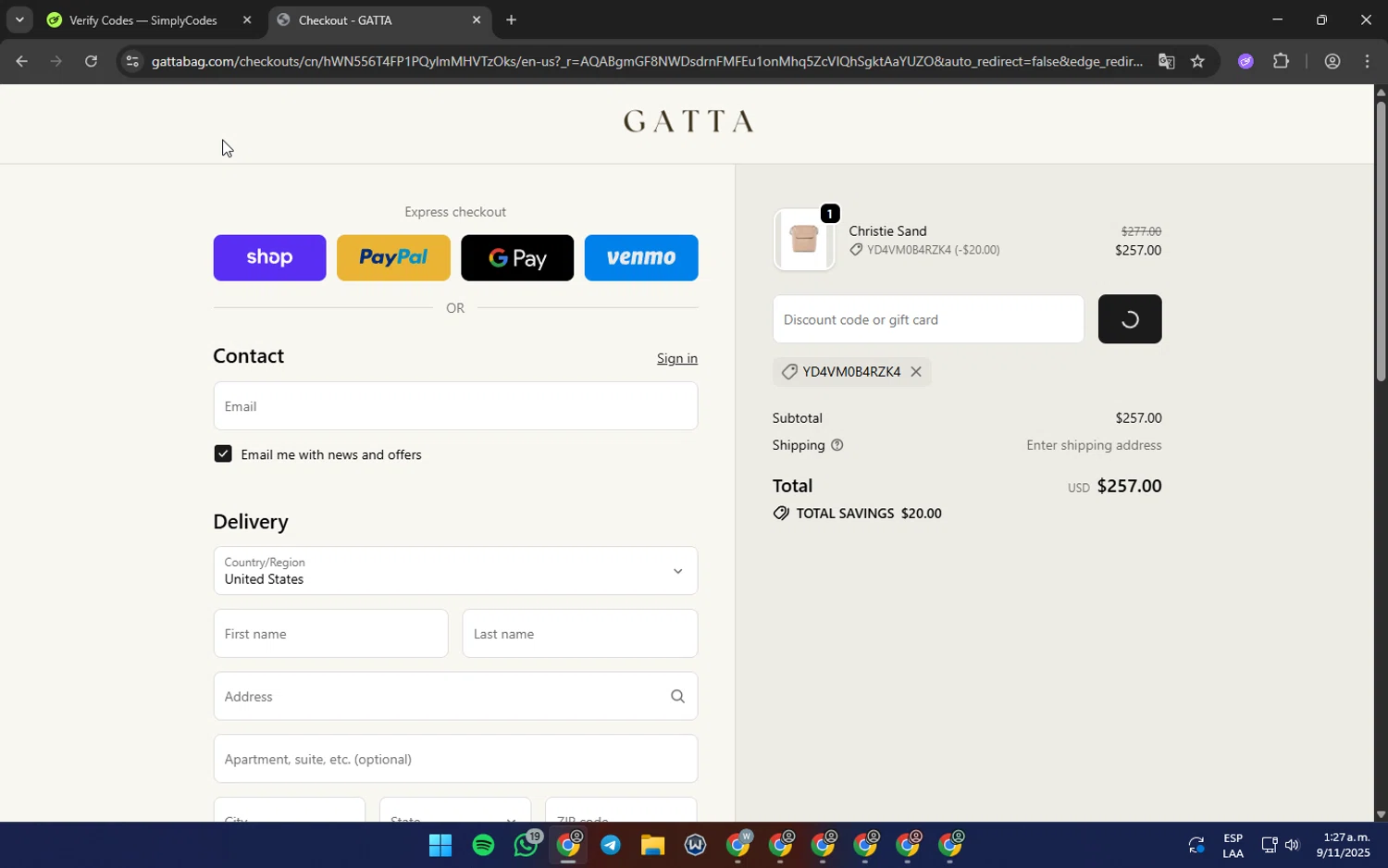This screenshot has width=1388, height=868.
Task: Open the Christie Sand product thumbnail
Action: tap(804, 241)
